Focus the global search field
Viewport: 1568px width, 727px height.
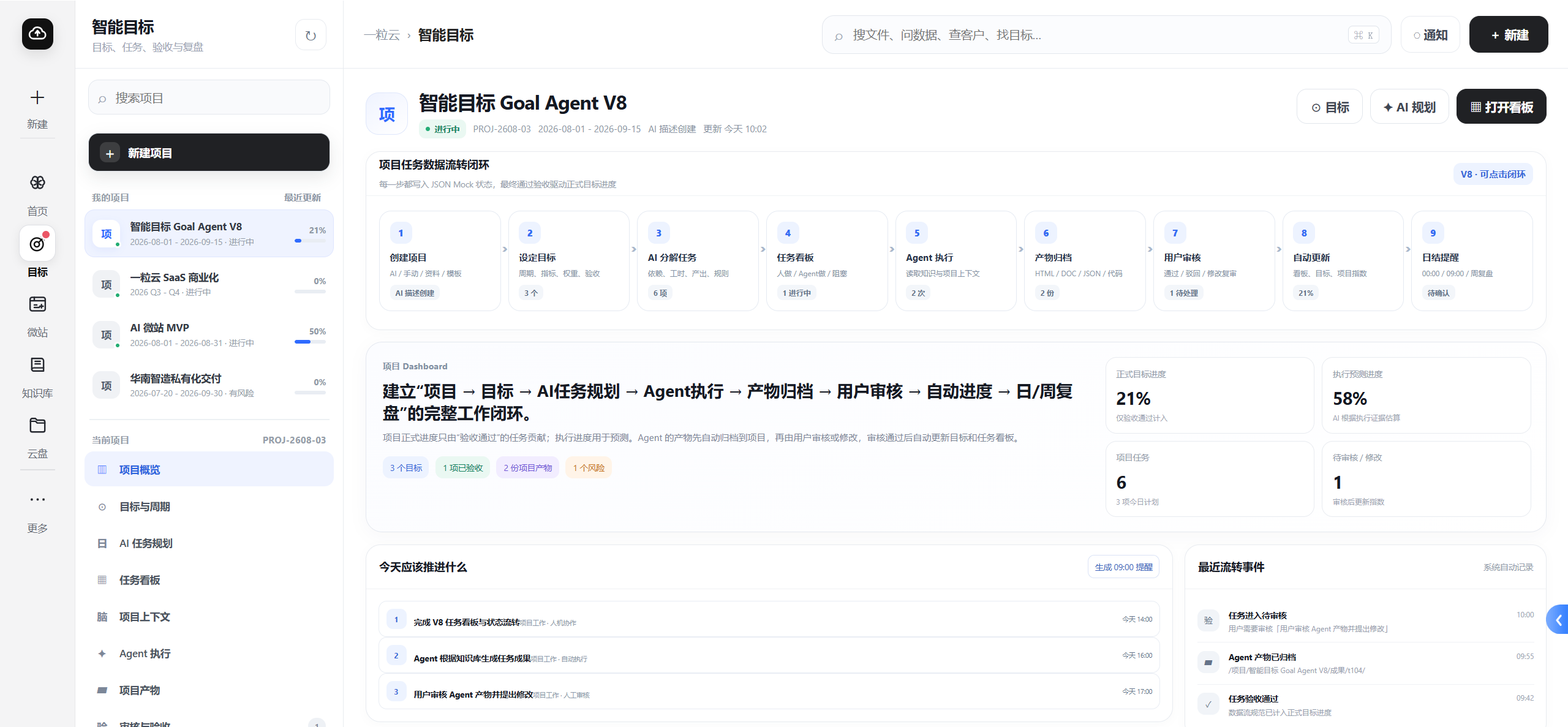[x=1106, y=35]
